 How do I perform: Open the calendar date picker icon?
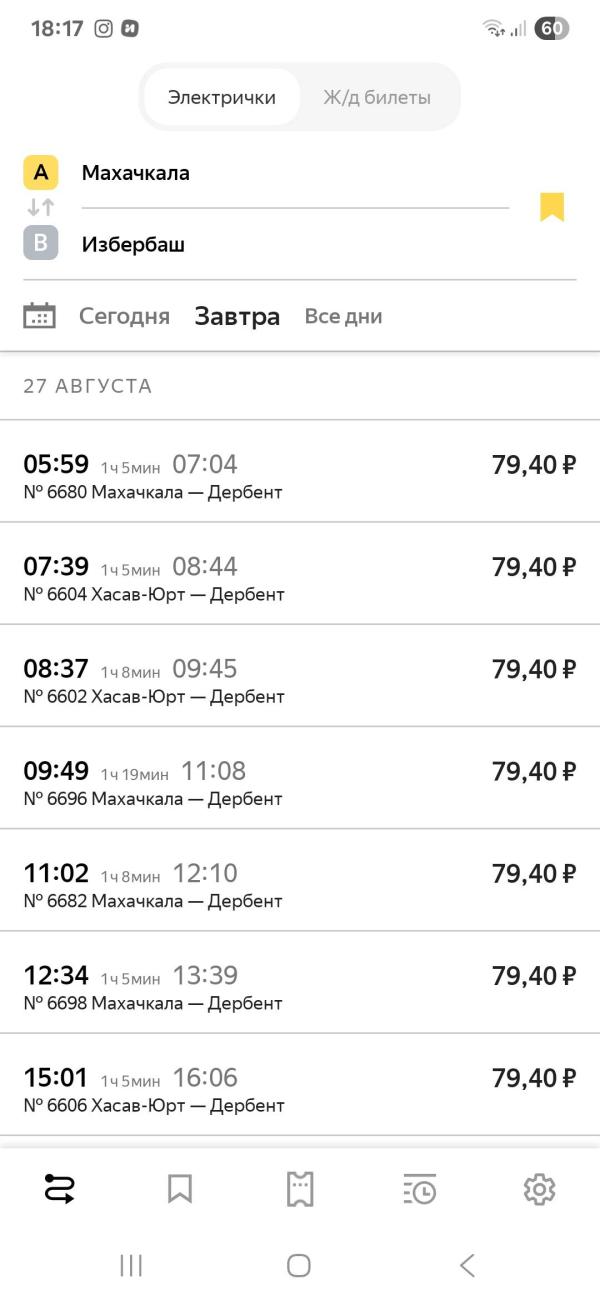pos(39,316)
